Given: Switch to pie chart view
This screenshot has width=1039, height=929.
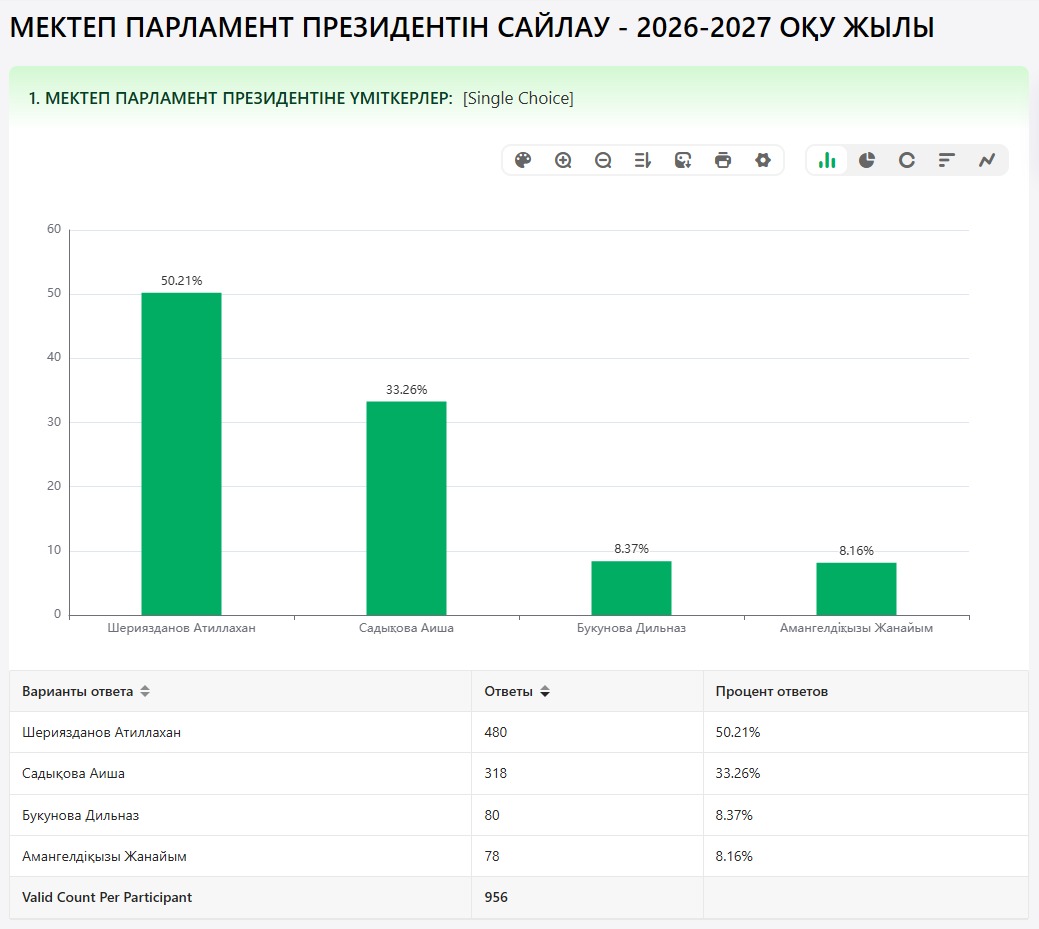Looking at the screenshot, I should coord(867,160).
